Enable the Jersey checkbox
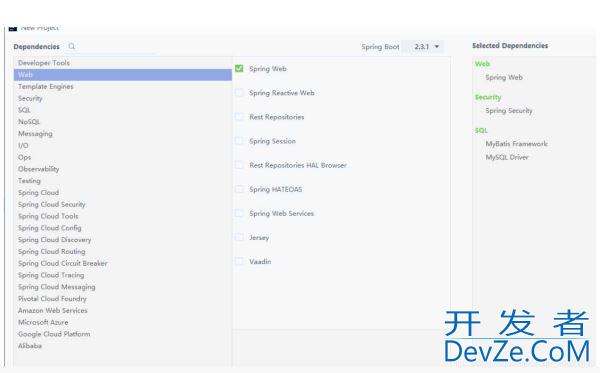The image size is (600, 373). (239, 237)
